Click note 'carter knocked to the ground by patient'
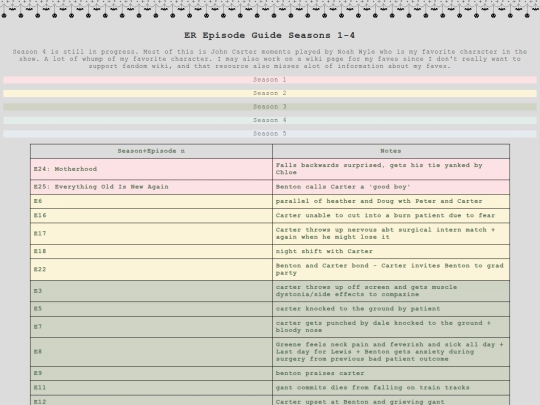This screenshot has width=540, height=405. pyautogui.click(x=391, y=309)
